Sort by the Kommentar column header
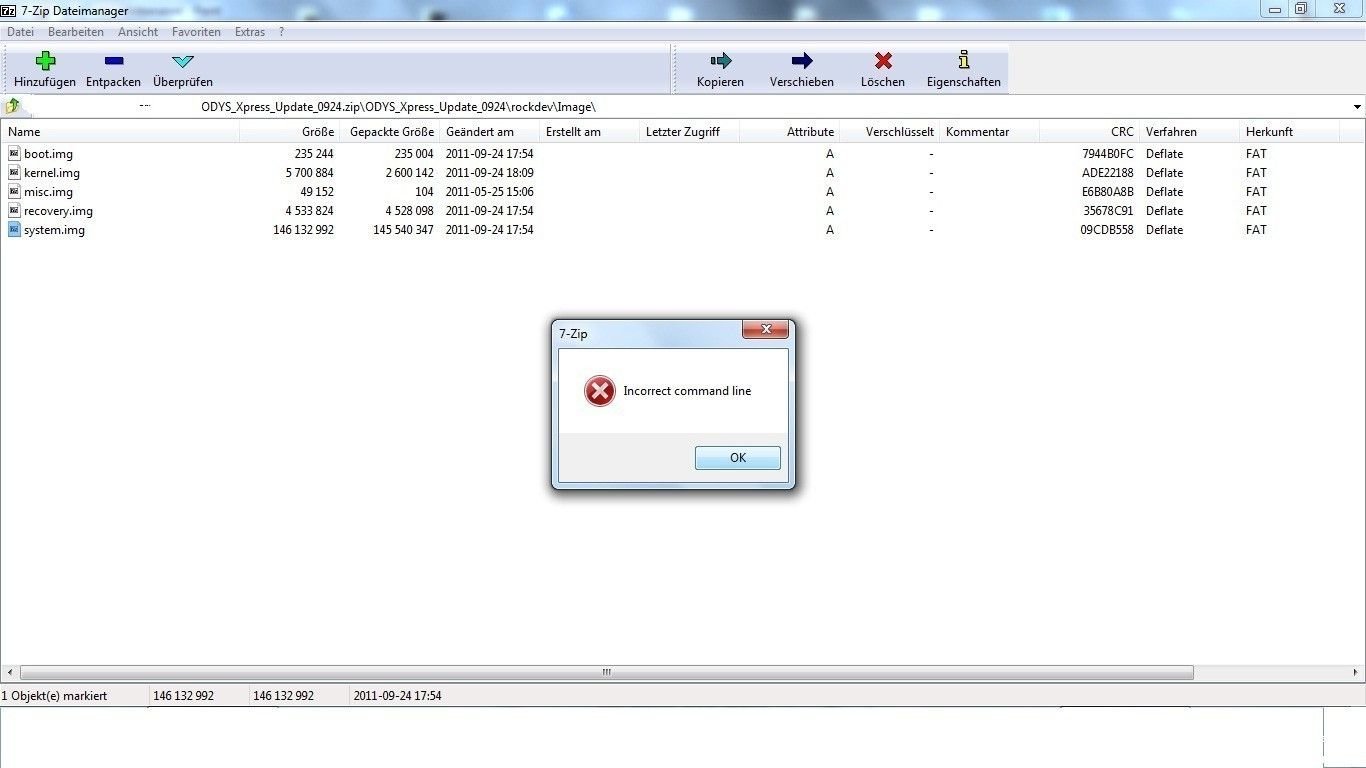This screenshot has width=1366, height=768. coord(990,132)
